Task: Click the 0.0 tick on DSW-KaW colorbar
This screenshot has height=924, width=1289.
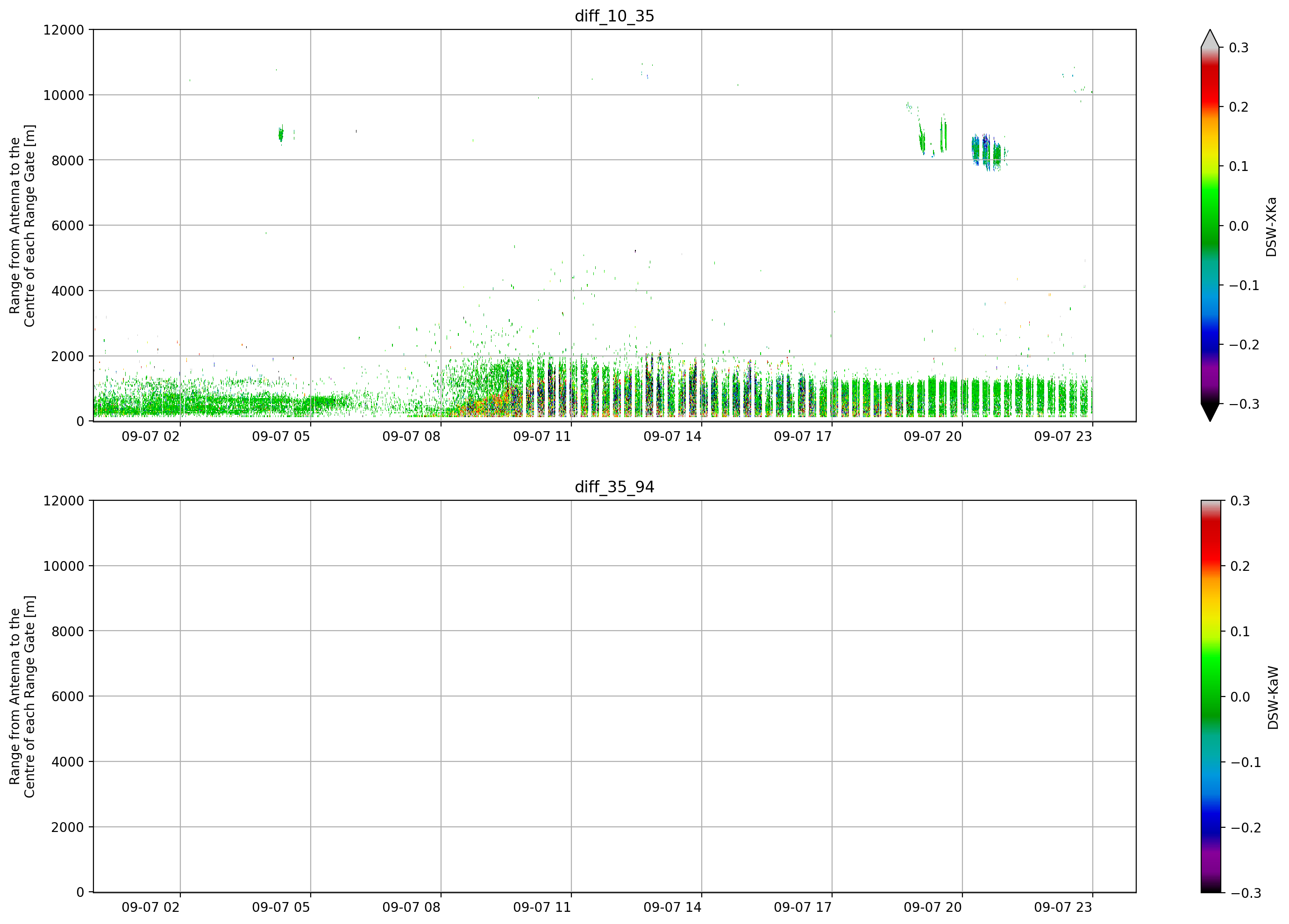Action: click(1239, 697)
